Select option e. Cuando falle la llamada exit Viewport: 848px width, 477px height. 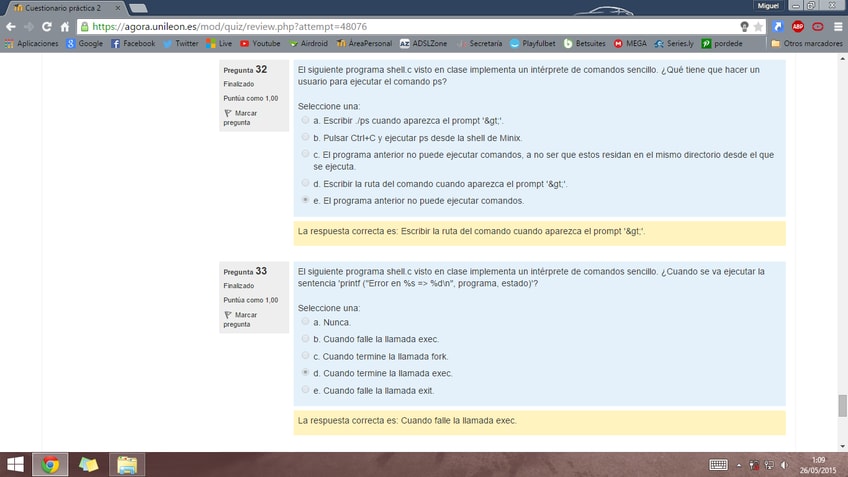pyautogui.click(x=306, y=390)
